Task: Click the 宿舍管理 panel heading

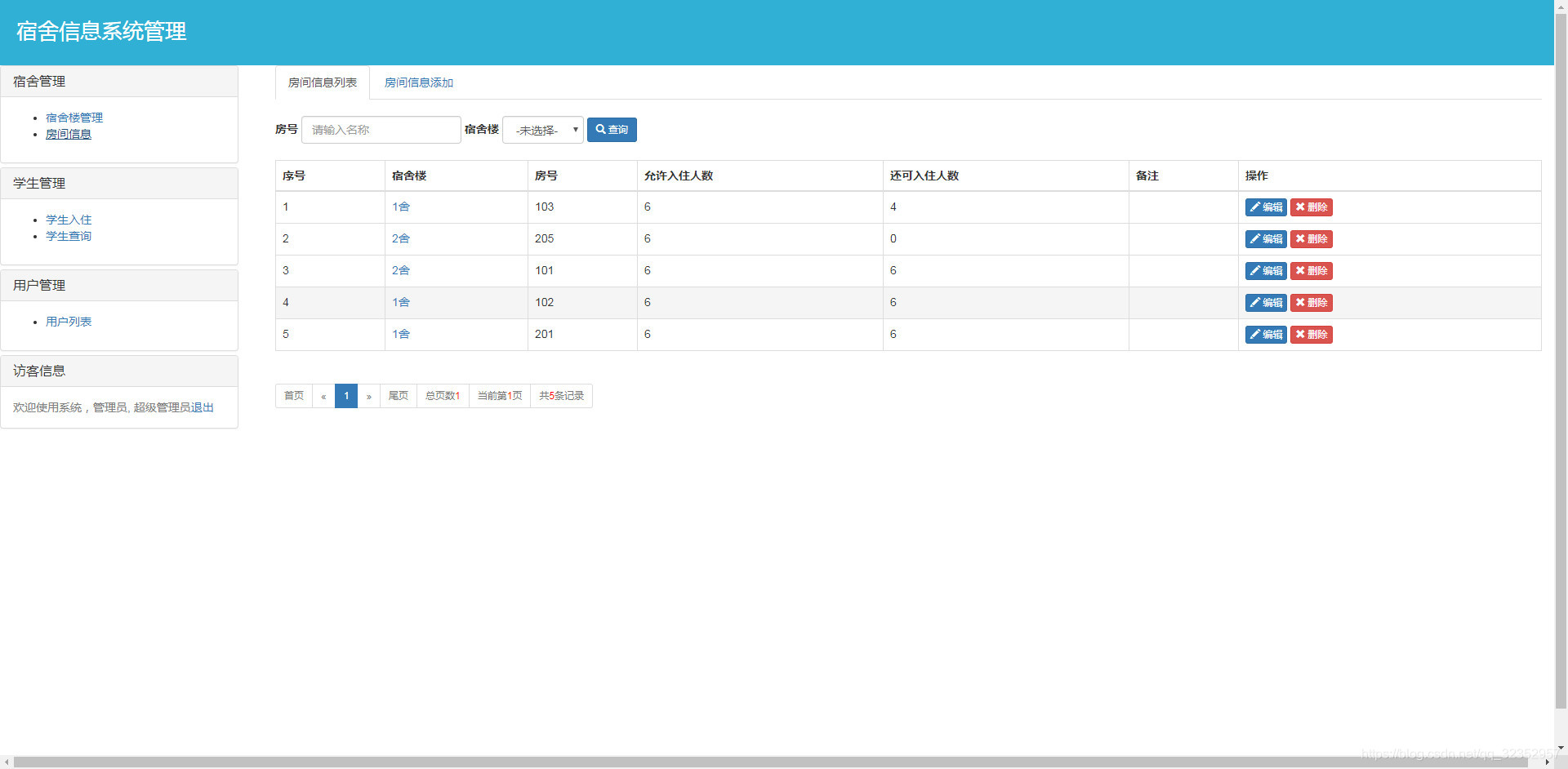Action: click(119, 82)
